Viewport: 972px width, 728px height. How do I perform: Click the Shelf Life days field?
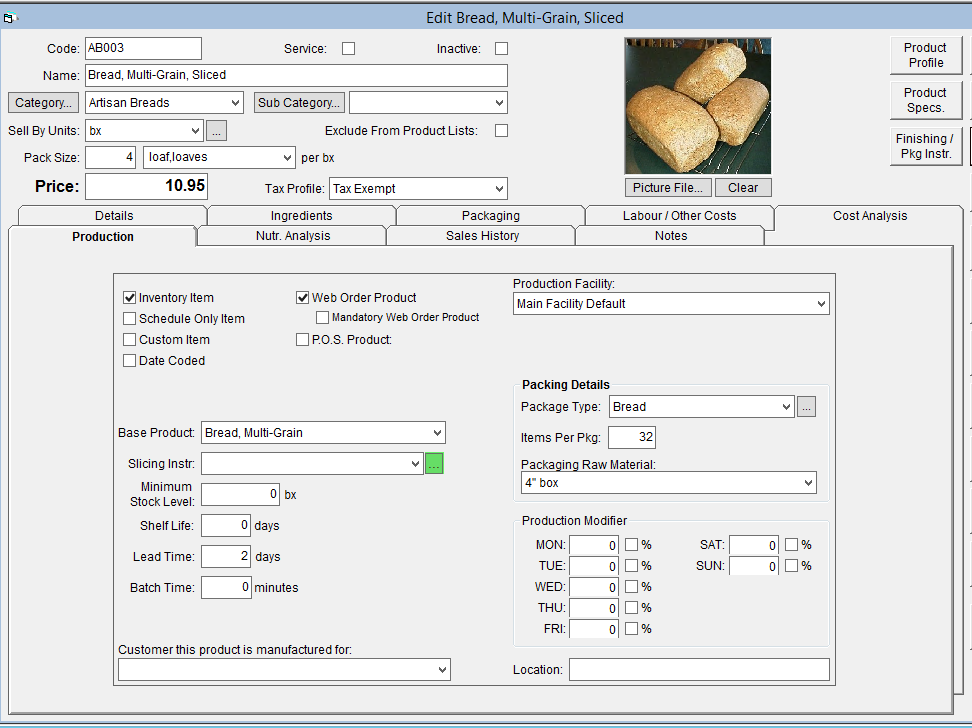point(226,525)
